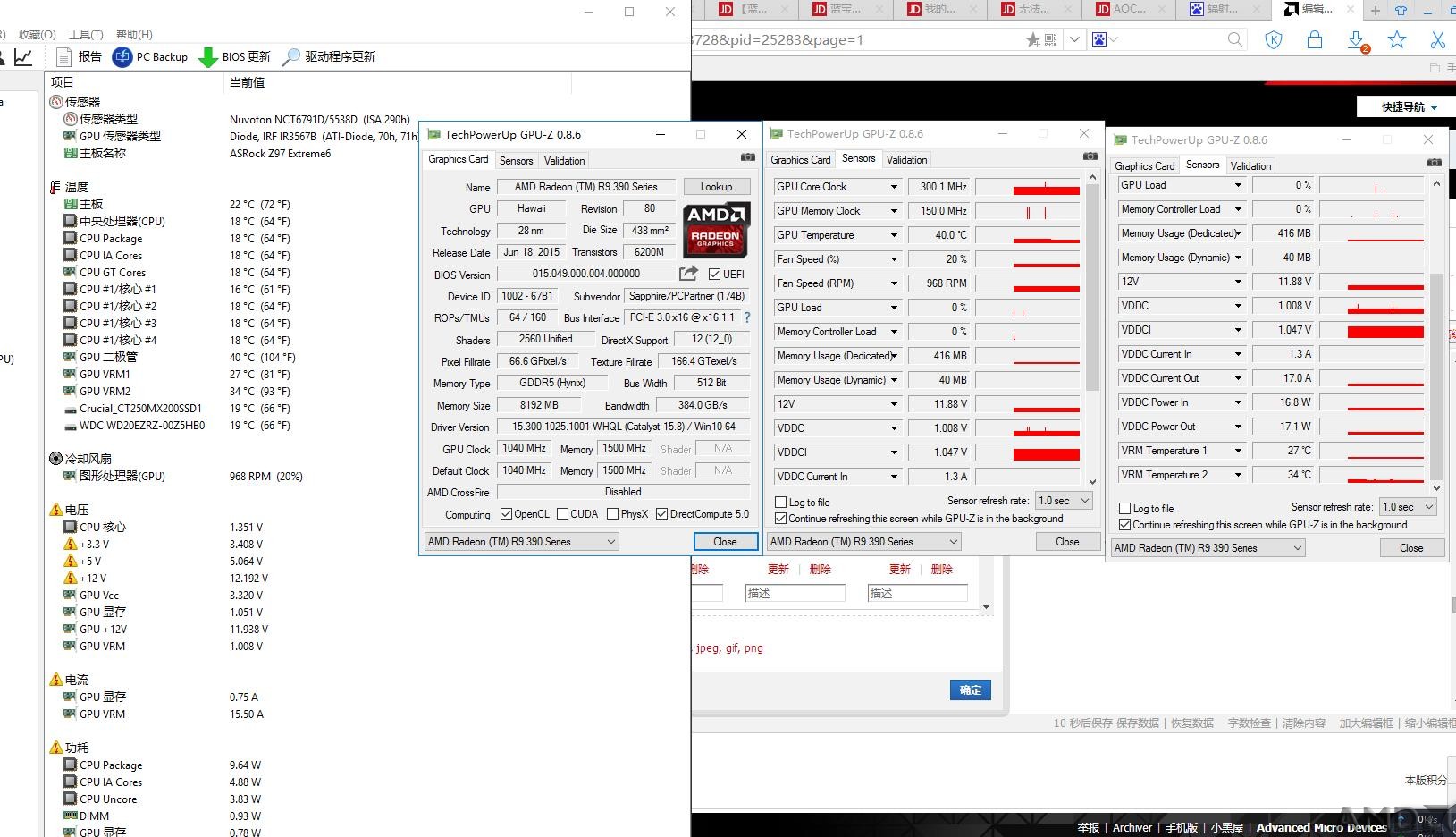Toggle the OpenCL checkbox
Image resolution: width=1456 pixels, height=837 pixels.
(x=506, y=514)
